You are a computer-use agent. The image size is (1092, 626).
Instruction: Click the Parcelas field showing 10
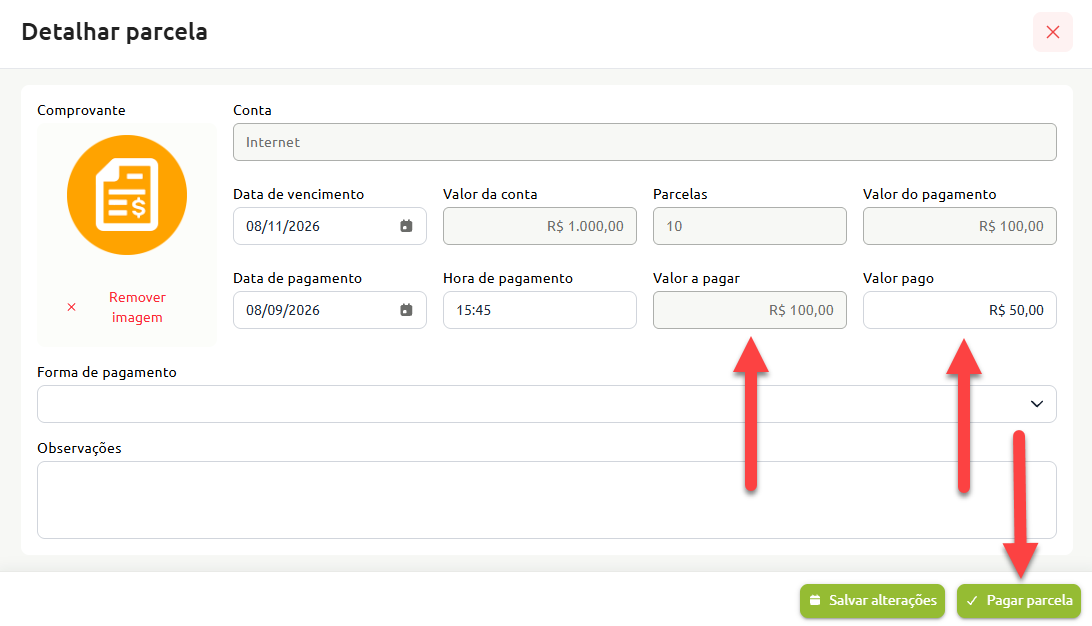tap(749, 226)
